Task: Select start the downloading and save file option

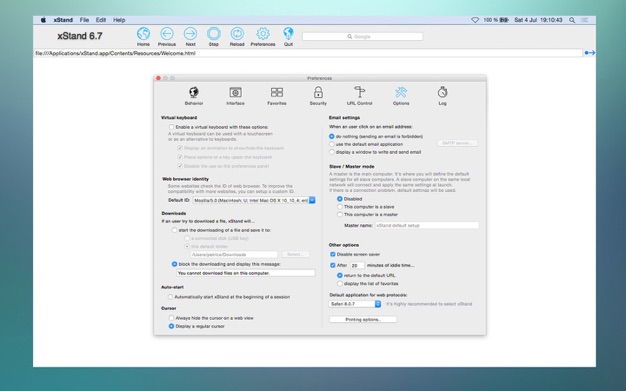Action: pyautogui.click(x=174, y=230)
